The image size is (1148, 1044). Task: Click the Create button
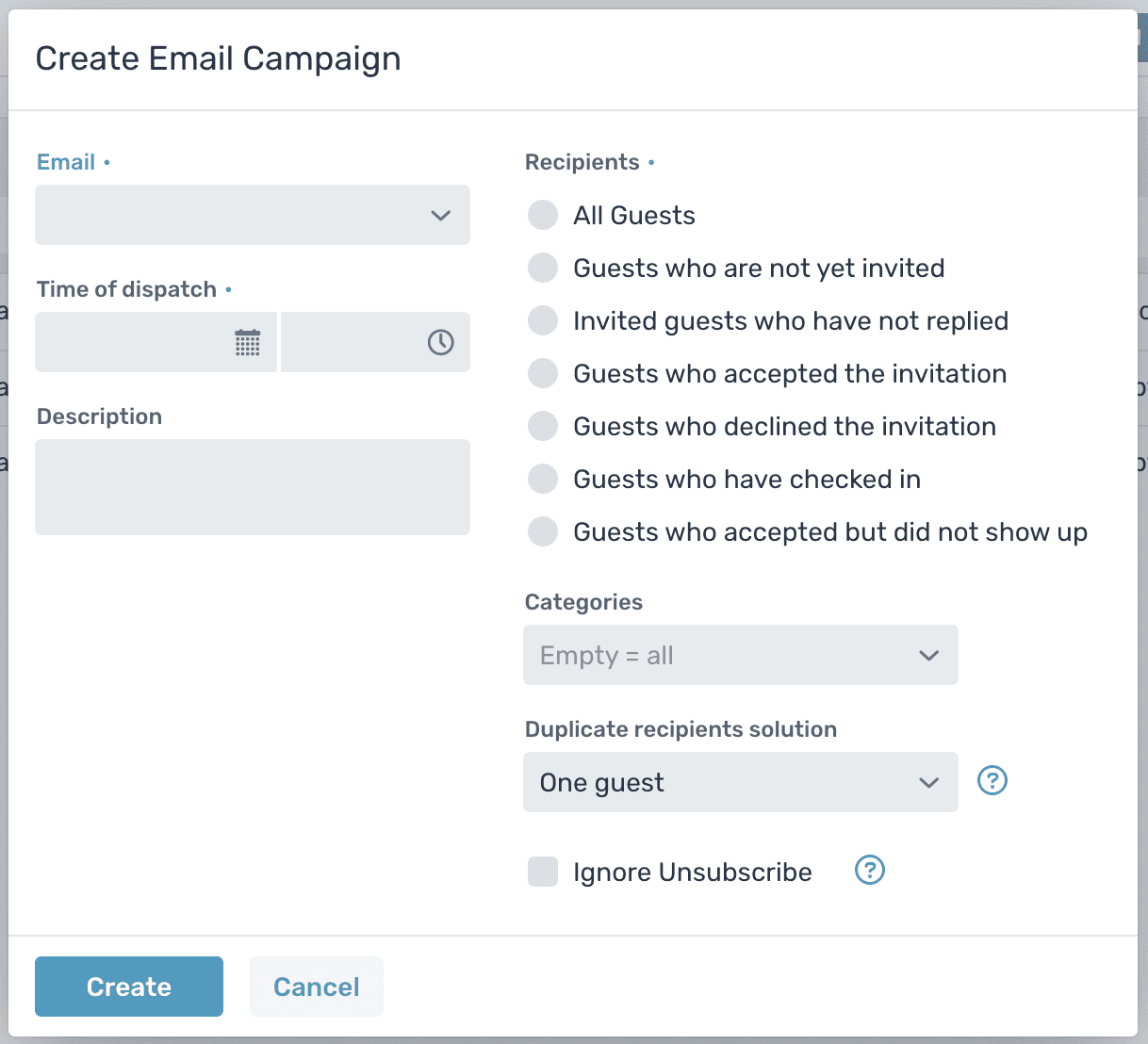point(129,987)
